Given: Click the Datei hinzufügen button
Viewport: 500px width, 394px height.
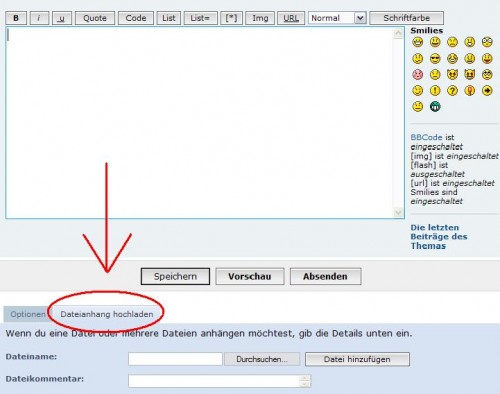Looking at the screenshot, I should point(357,359).
